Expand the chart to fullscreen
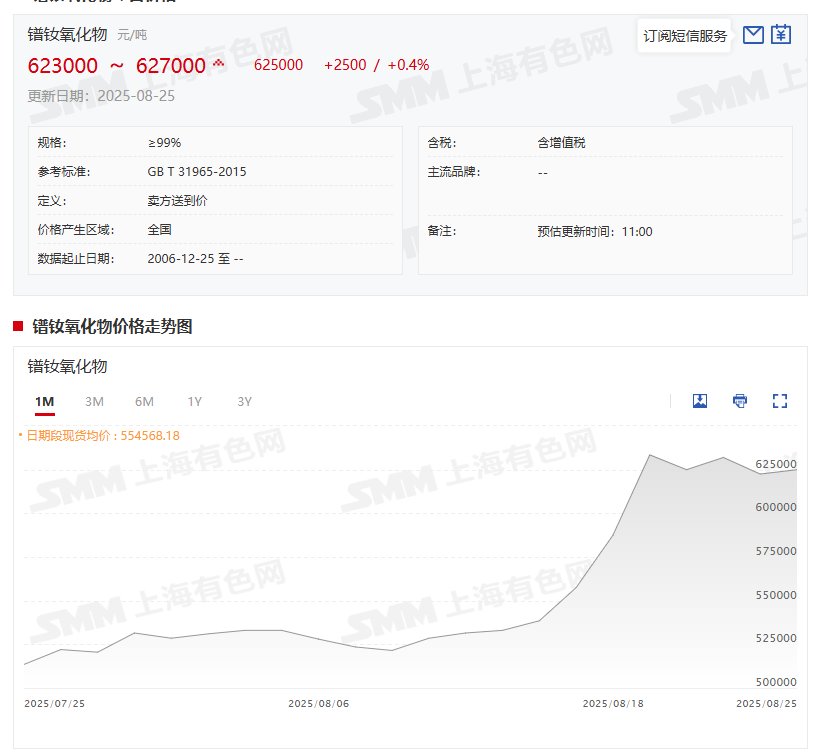The height and width of the screenshot is (753, 817). tap(780, 401)
